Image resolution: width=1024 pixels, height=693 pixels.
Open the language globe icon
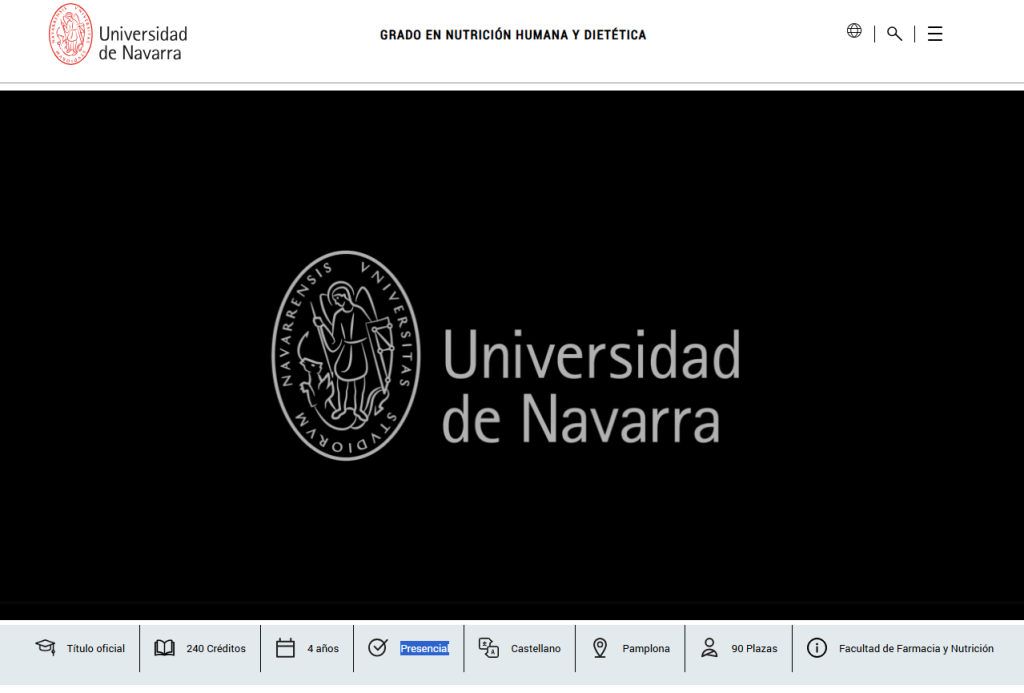tap(854, 31)
